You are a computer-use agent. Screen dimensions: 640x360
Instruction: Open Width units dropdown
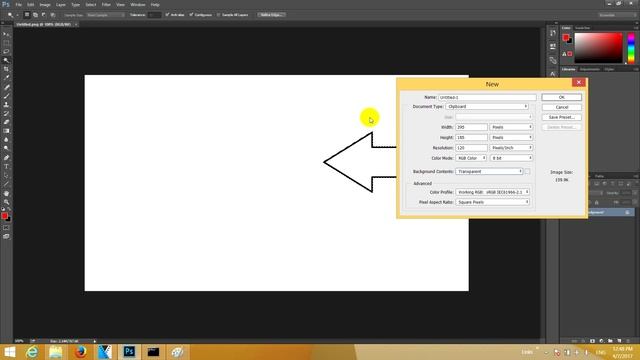coord(511,127)
